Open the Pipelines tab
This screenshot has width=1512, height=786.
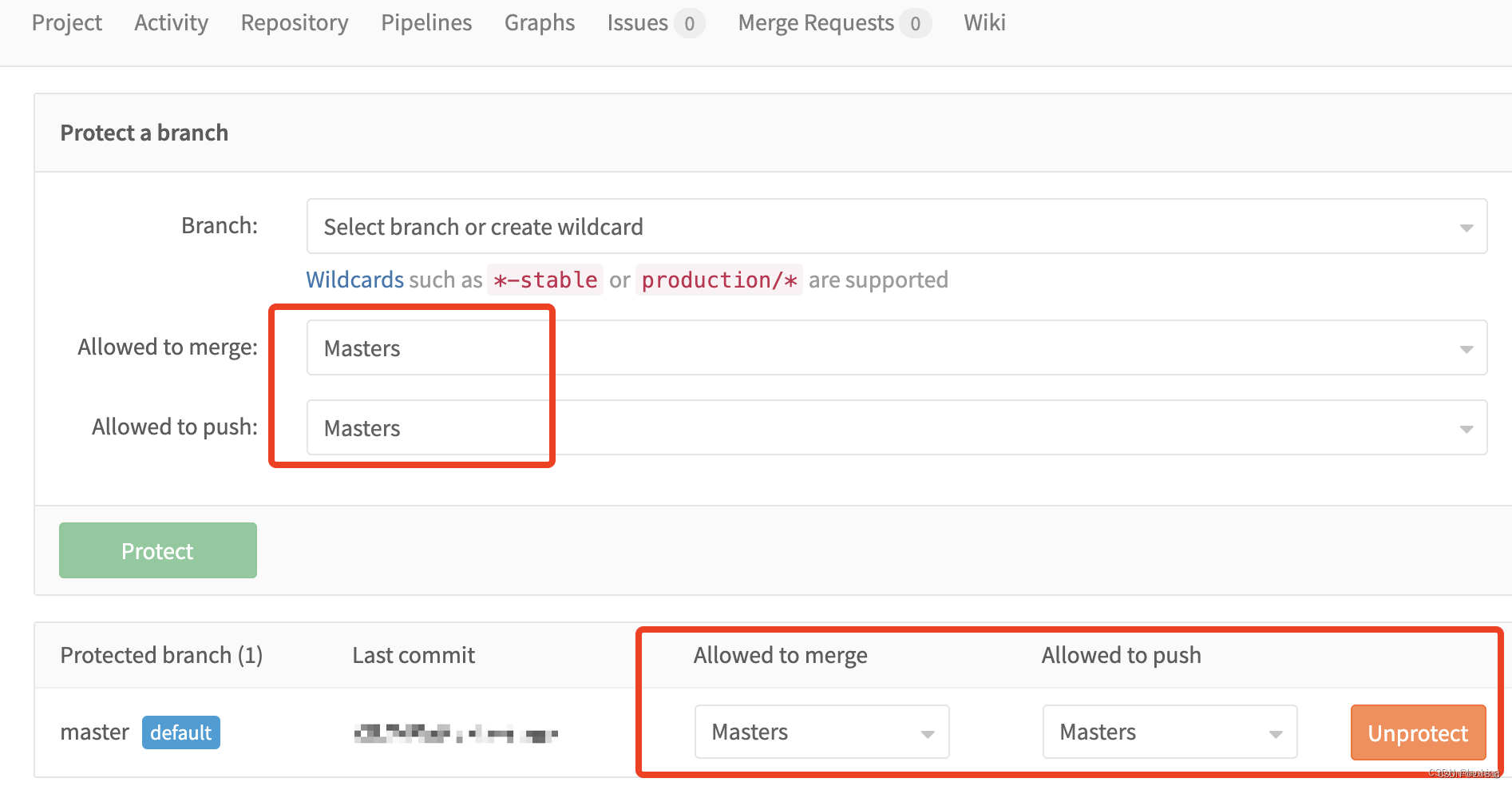tap(426, 23)
